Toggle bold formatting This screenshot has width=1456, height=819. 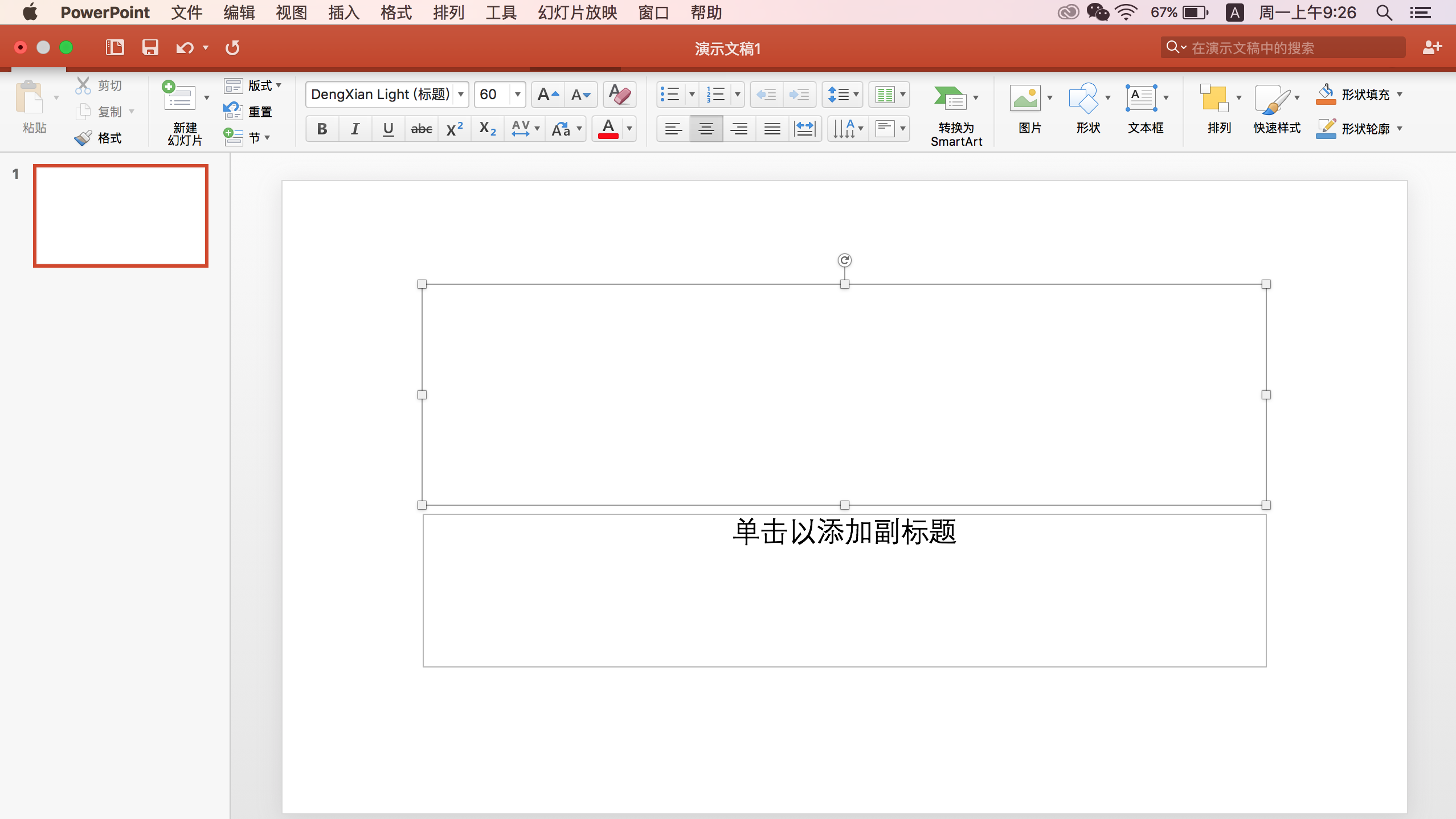(x=321, y=129)
